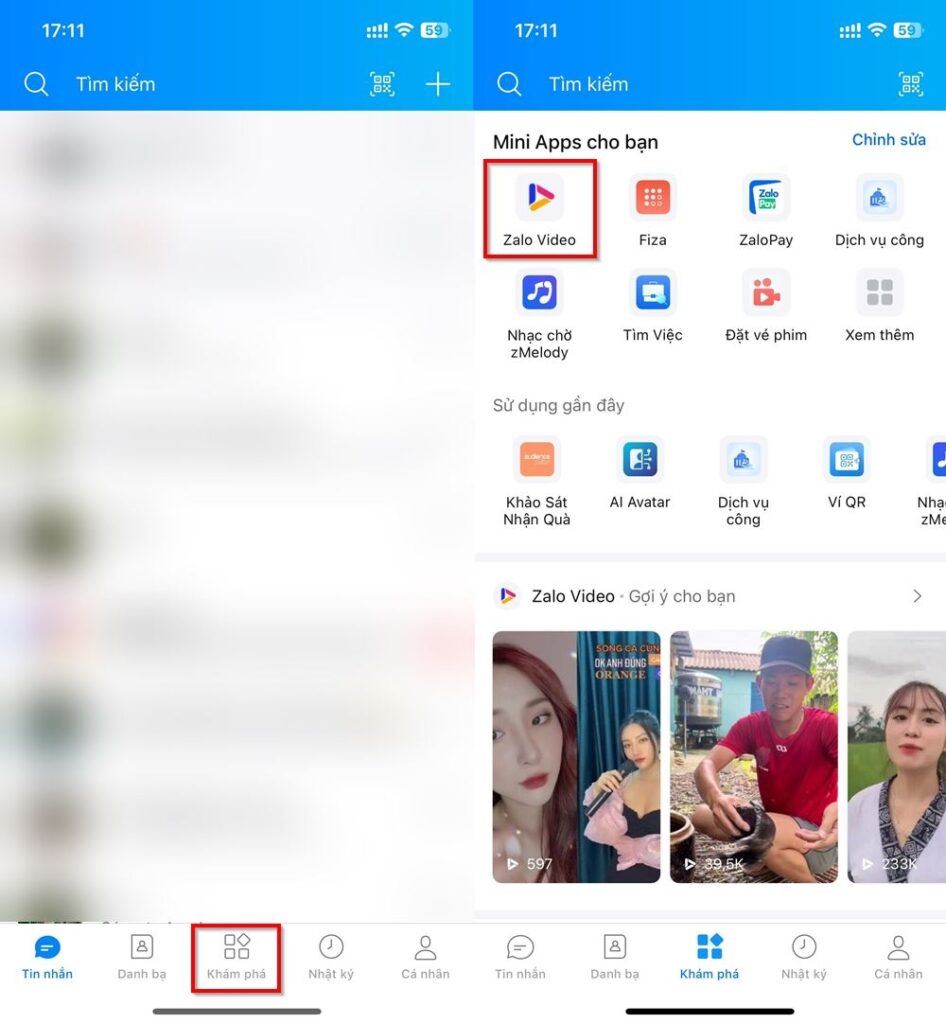Launch the Tìm Việc app
The image size is (946, 1024).
click(653, 292)
